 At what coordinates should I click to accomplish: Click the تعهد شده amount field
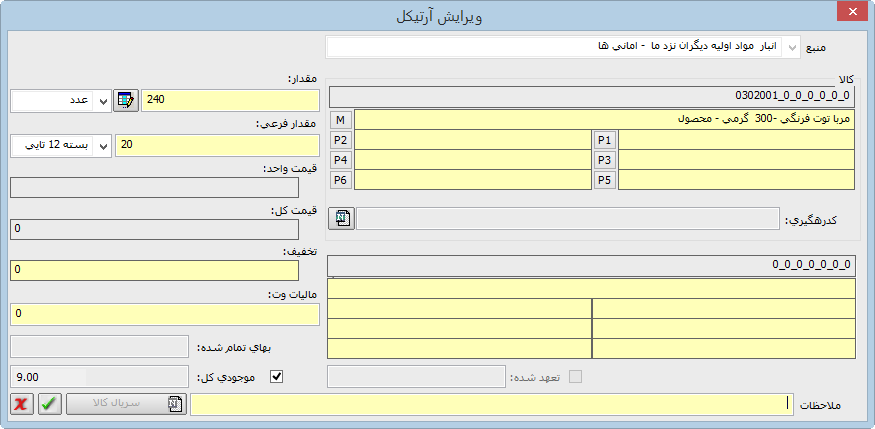coord(416,377)
